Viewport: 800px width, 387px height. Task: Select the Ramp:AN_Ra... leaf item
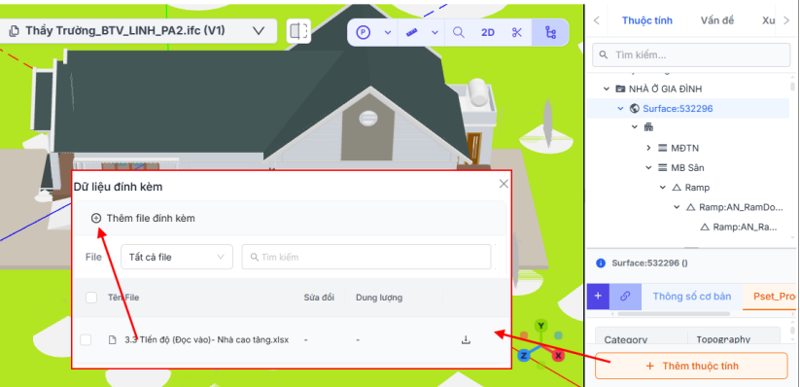coord(745,227)
